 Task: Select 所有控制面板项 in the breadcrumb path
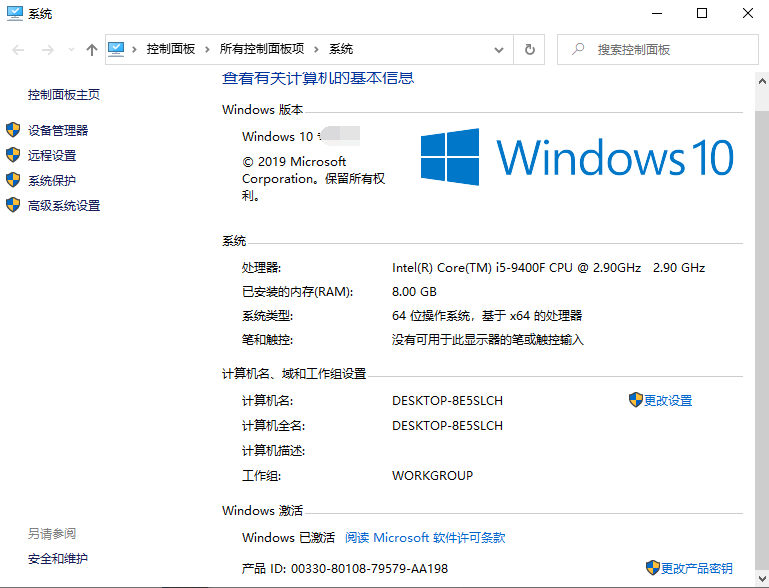tap(262, 49)
